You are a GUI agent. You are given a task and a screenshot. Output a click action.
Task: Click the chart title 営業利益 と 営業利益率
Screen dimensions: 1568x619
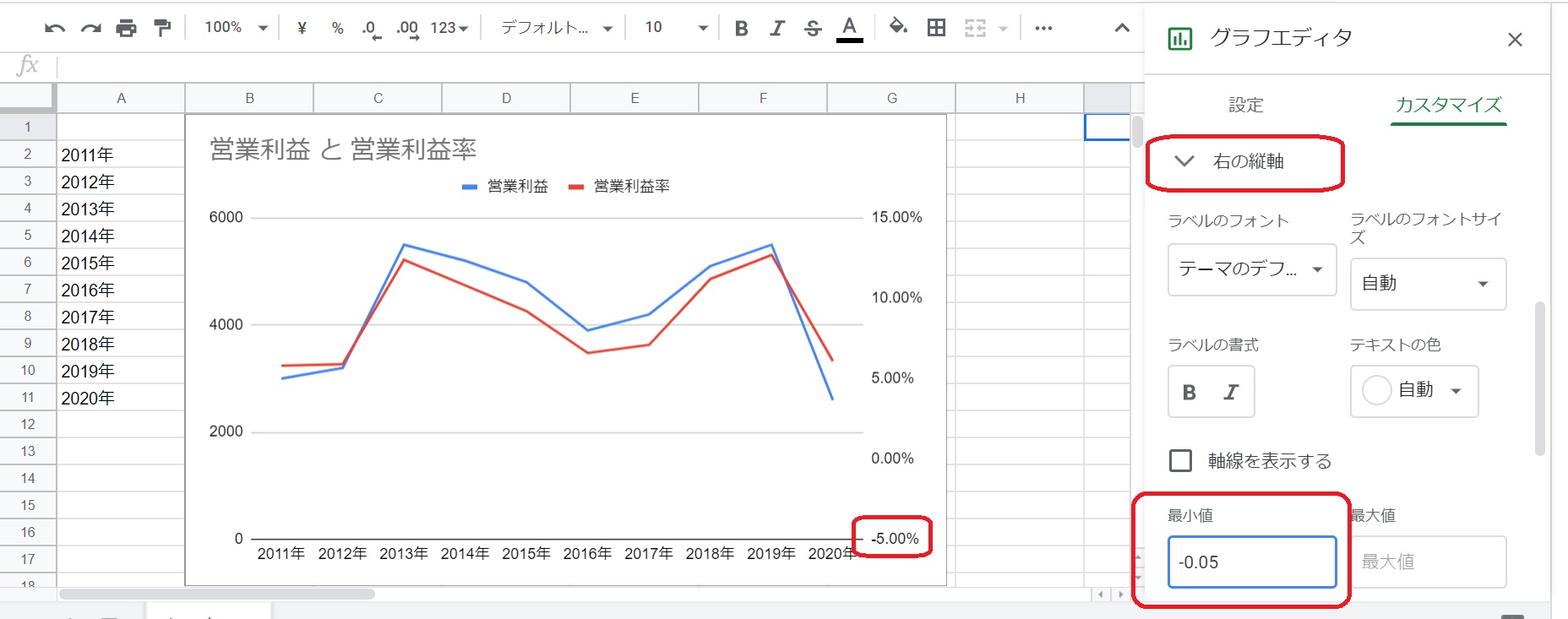click(x=343, y=149)
